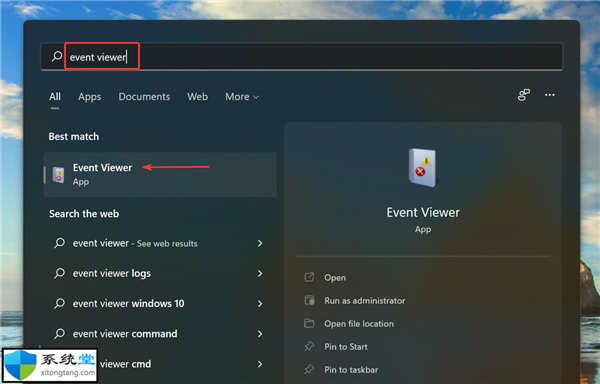The image size is (600, 384).
Task: Switch to the Documents tab
Action: click(144, 97)
